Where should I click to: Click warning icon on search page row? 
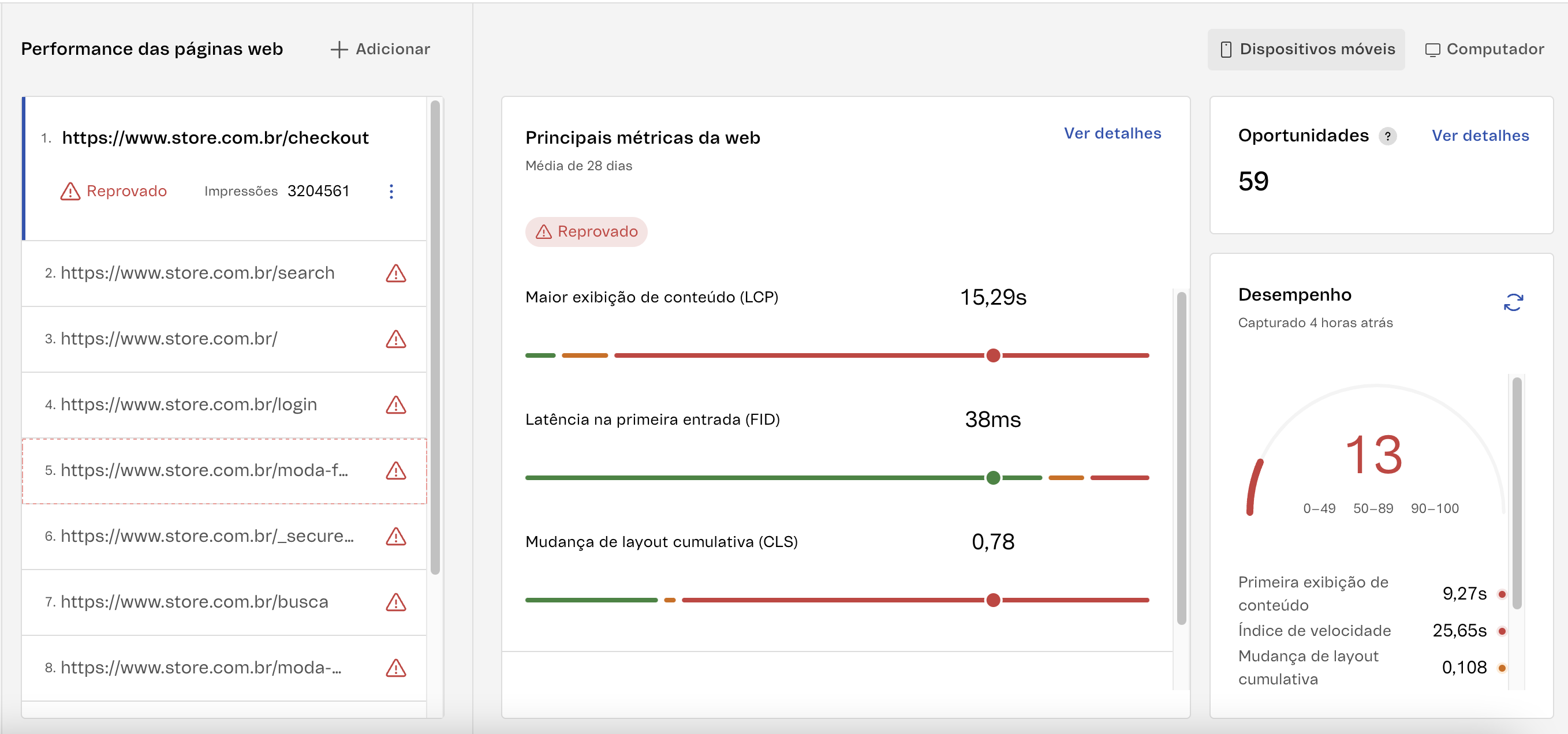pyautogui.click(x=395, y=274)
